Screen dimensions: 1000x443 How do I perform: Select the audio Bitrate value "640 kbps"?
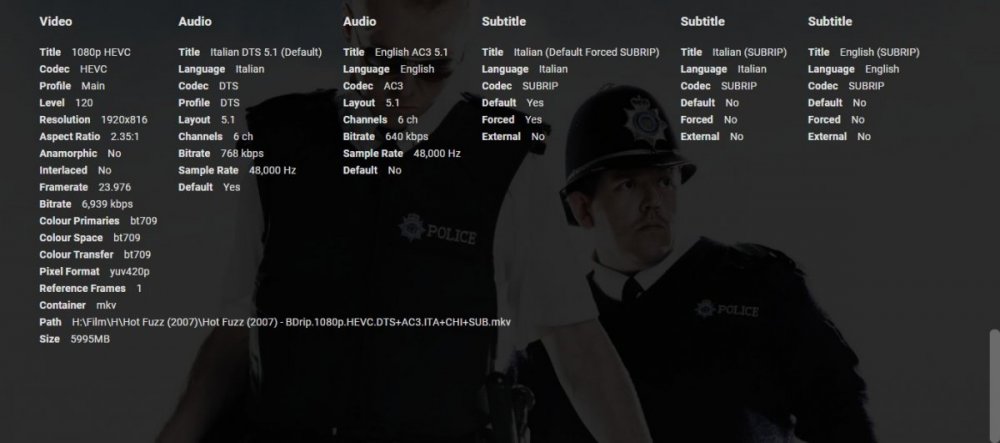click(406, 136)
